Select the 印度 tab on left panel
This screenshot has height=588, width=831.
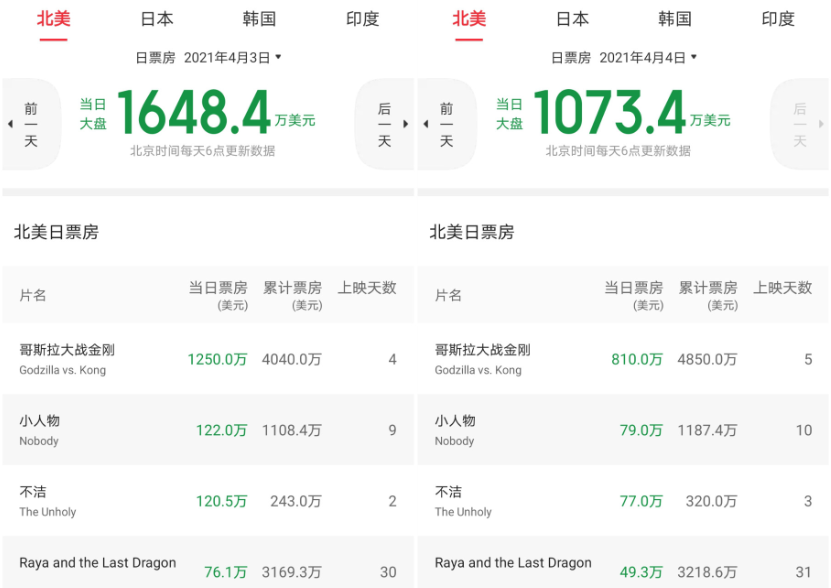362,19
